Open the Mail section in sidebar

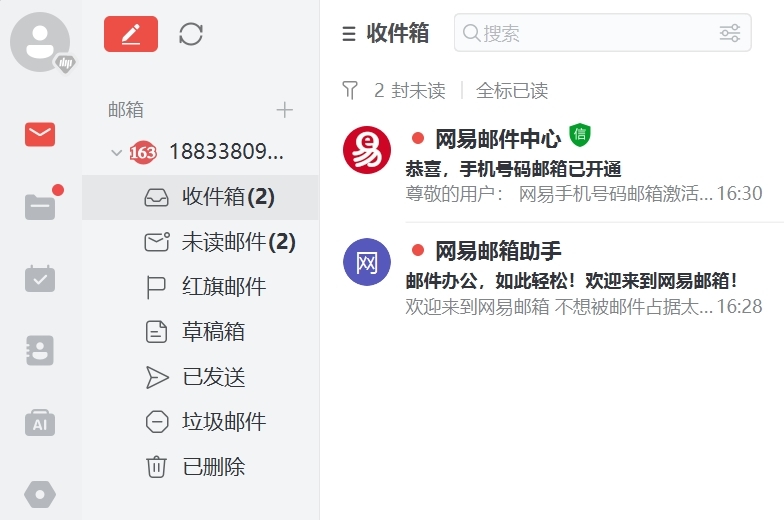(x=40, y=134)
